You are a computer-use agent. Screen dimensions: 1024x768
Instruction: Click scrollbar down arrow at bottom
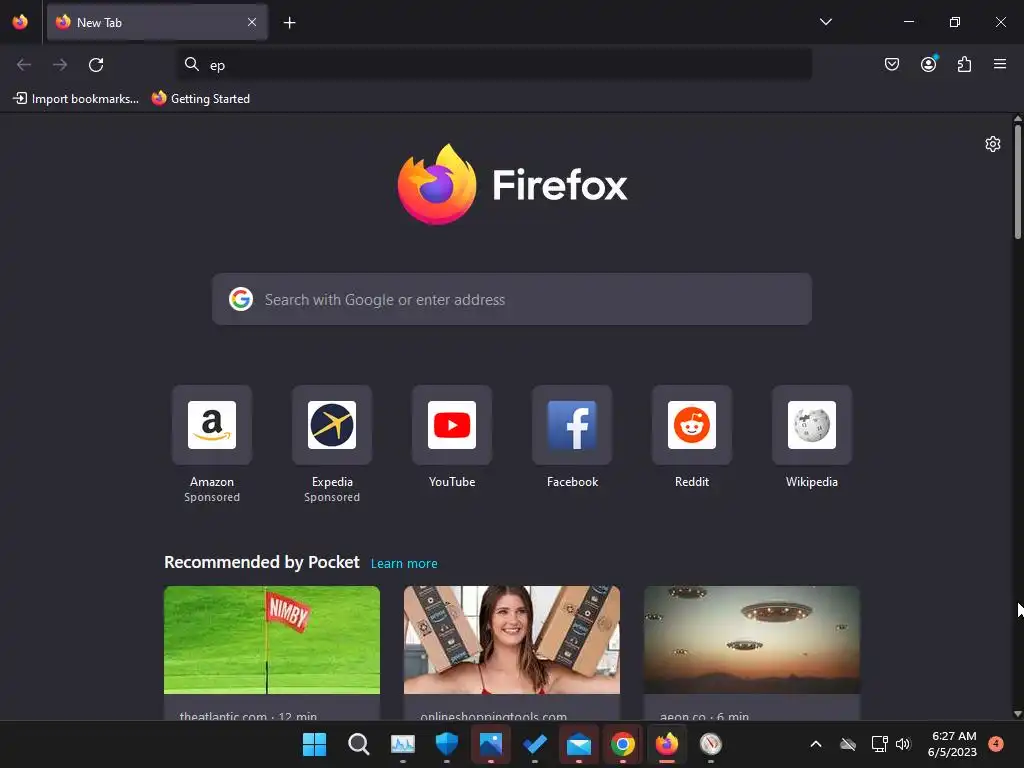tap(1017, 714)
